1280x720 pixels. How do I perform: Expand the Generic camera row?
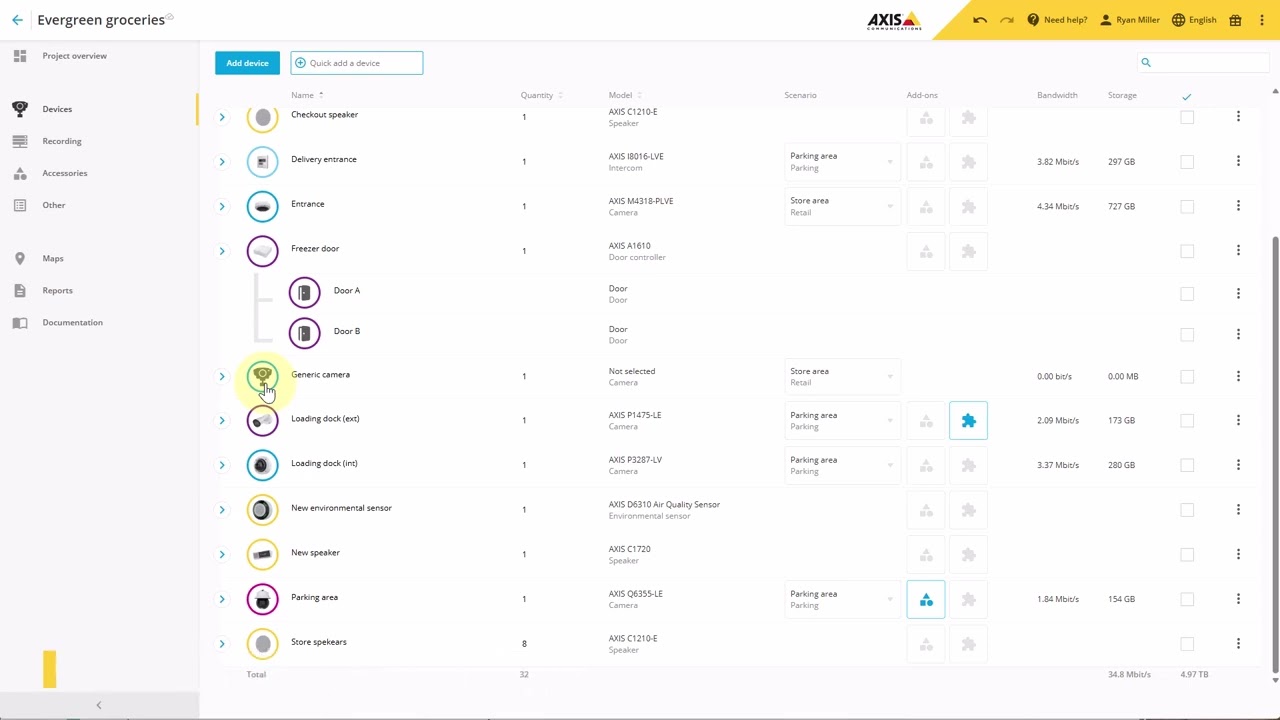tap(222, 376)
